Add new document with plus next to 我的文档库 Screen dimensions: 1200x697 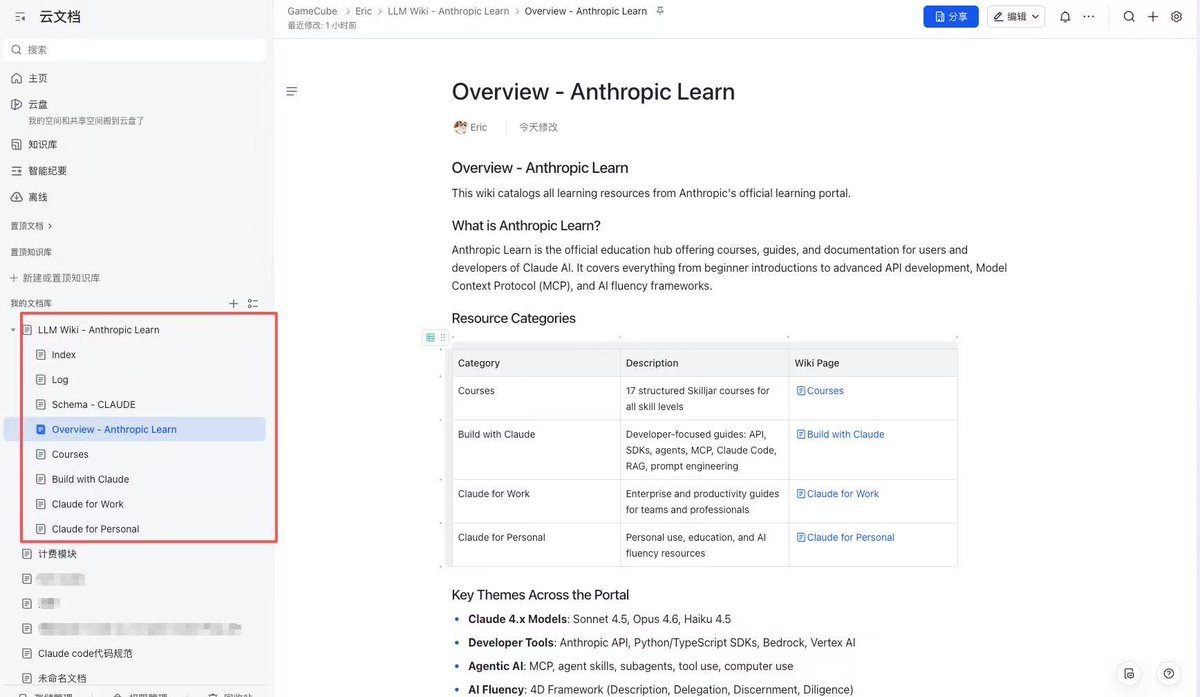point(233,303)
